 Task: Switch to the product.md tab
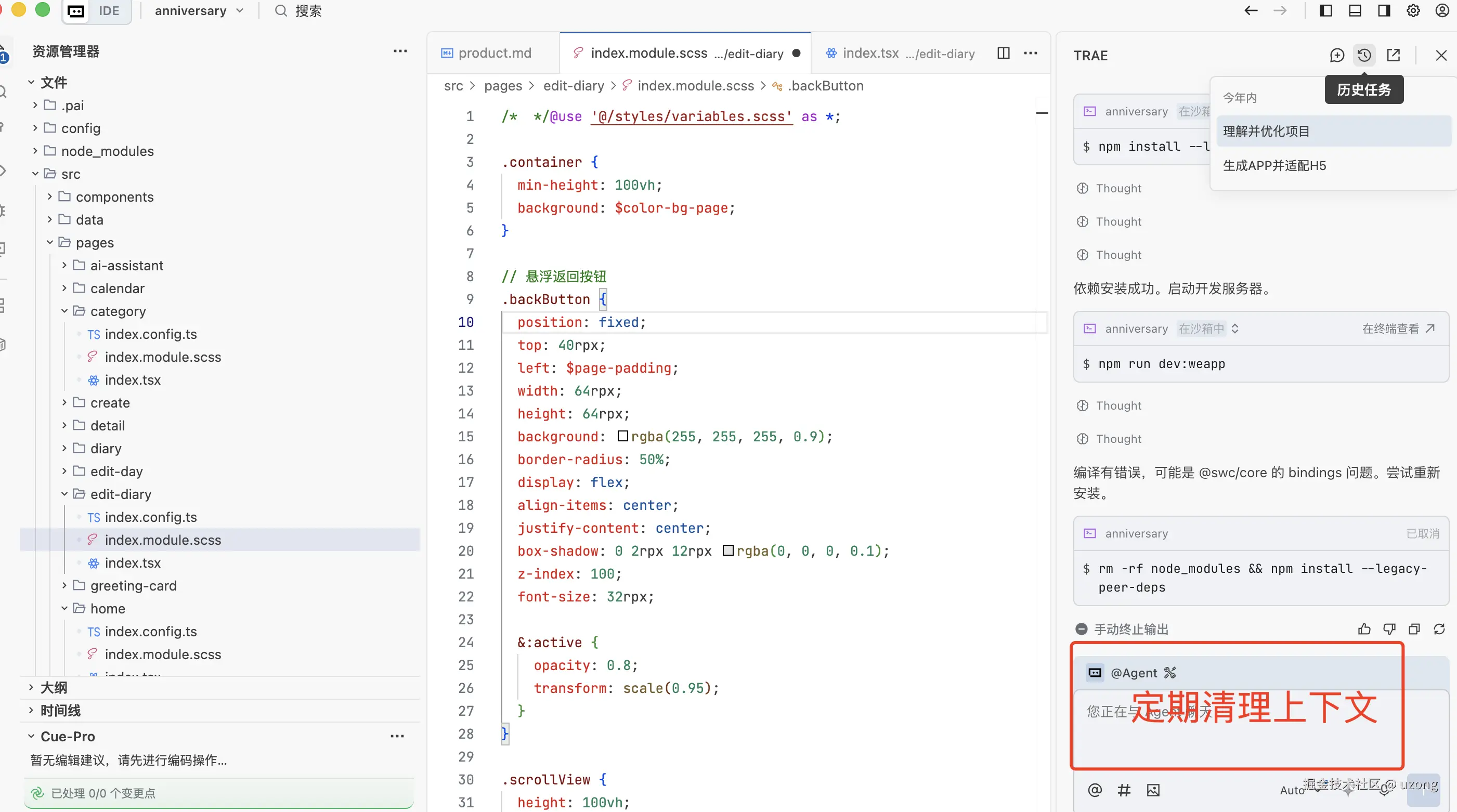(x=493, y=53)
